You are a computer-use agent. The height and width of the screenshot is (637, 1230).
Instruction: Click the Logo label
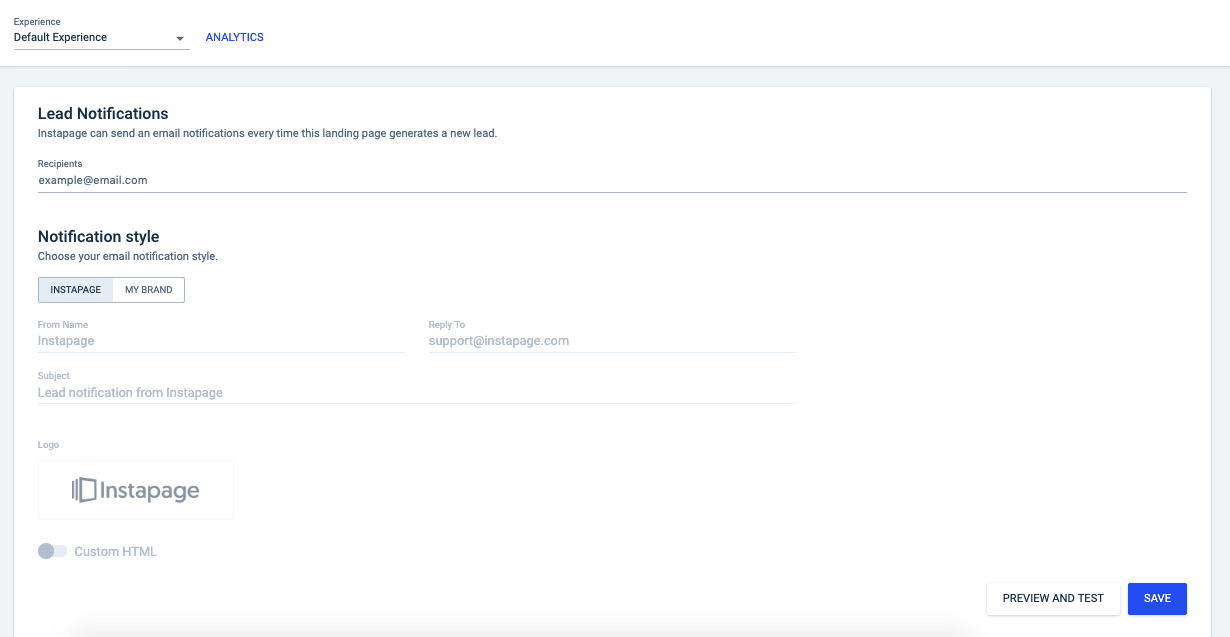49,445
